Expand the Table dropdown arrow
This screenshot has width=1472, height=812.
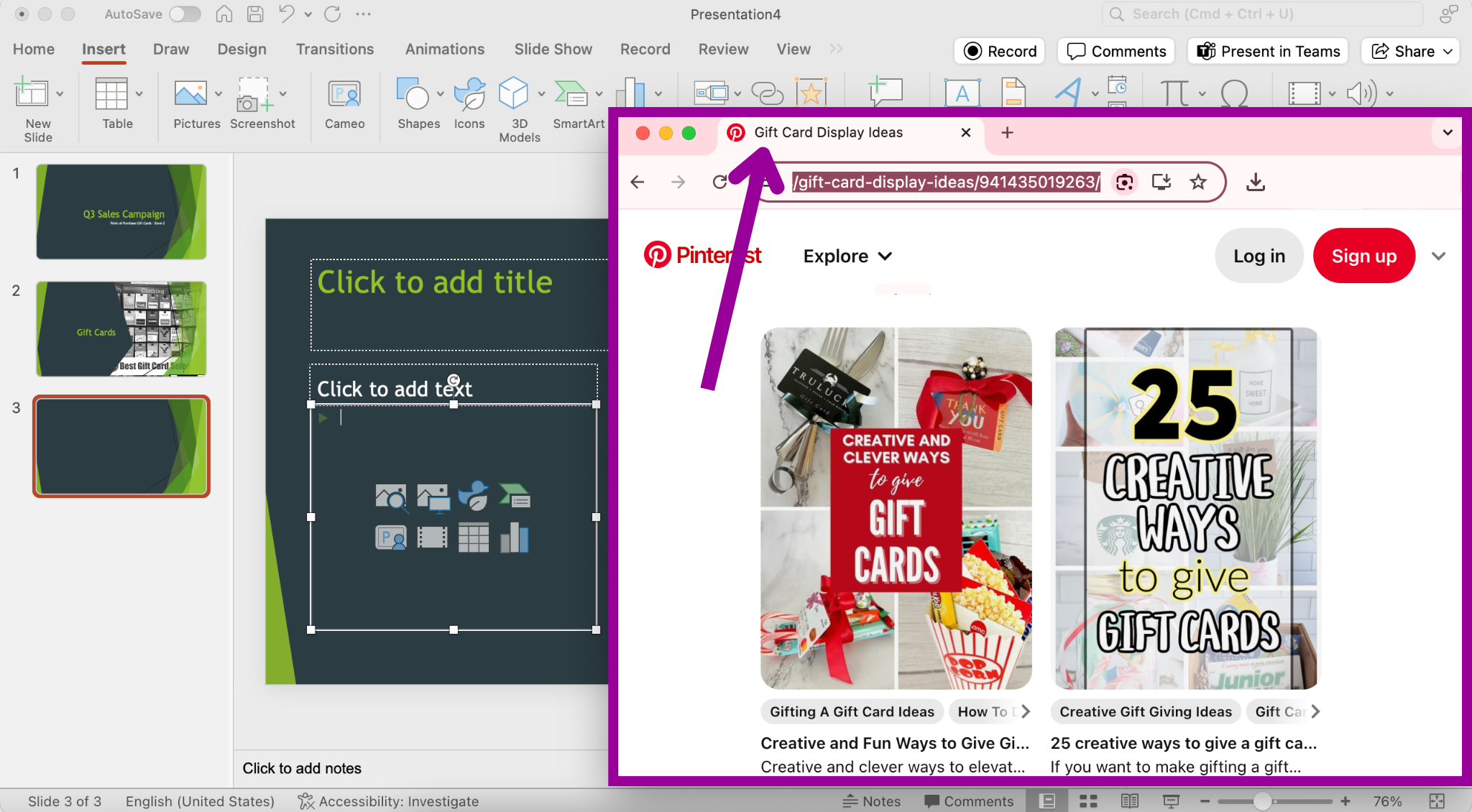pyautogui.click(x=139, y=93)
